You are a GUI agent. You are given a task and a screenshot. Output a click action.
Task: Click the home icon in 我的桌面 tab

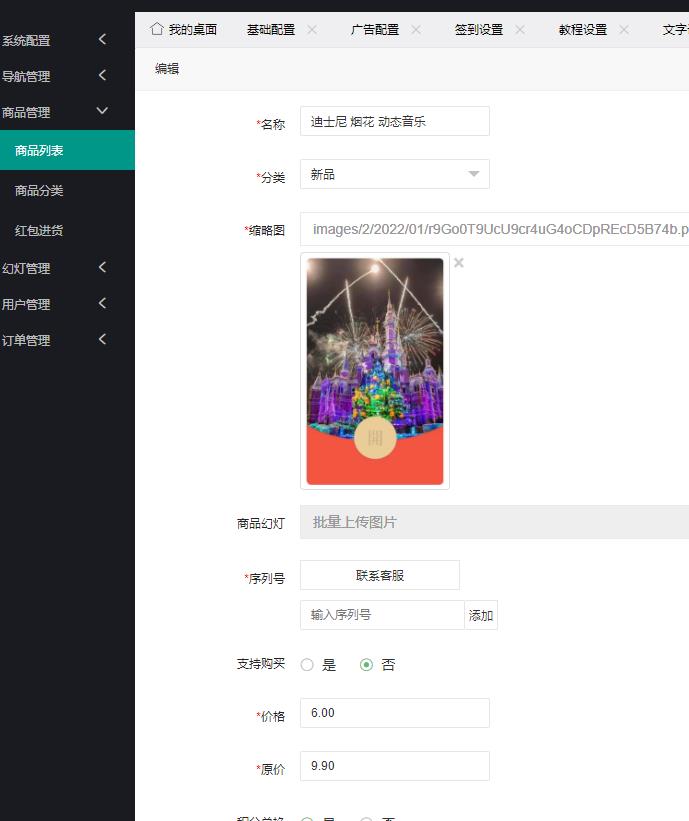[157, 29]
